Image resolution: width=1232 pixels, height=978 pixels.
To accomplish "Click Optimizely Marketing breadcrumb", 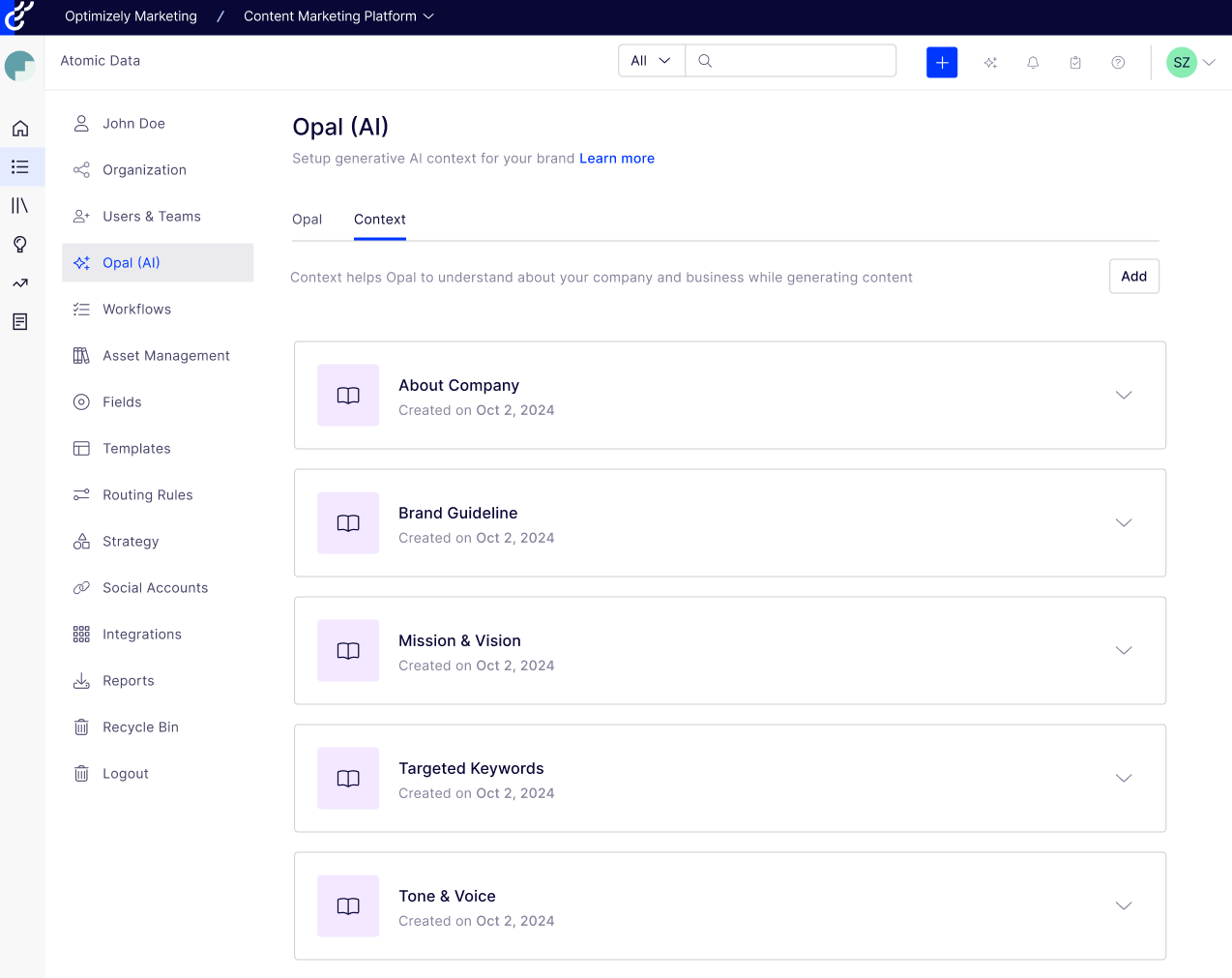I will [x=131, y=16].
